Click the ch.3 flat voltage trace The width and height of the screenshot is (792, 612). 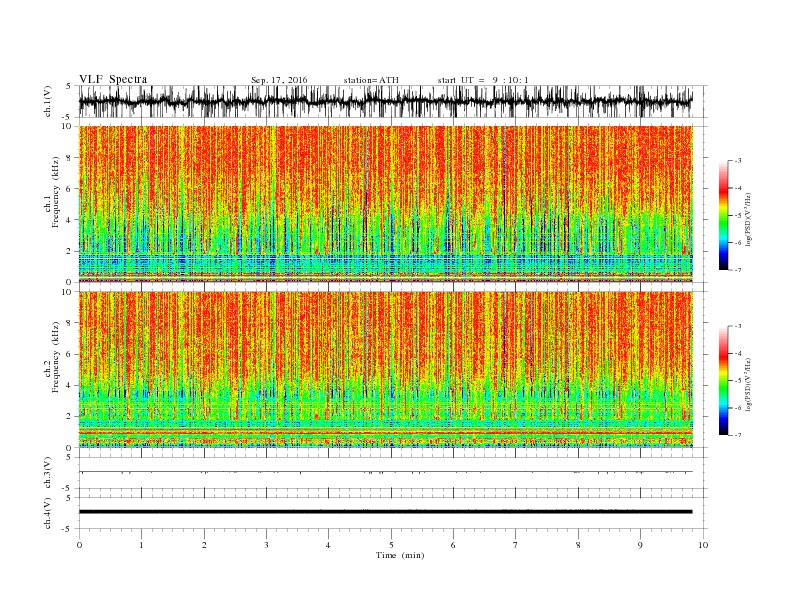point(386,472)
